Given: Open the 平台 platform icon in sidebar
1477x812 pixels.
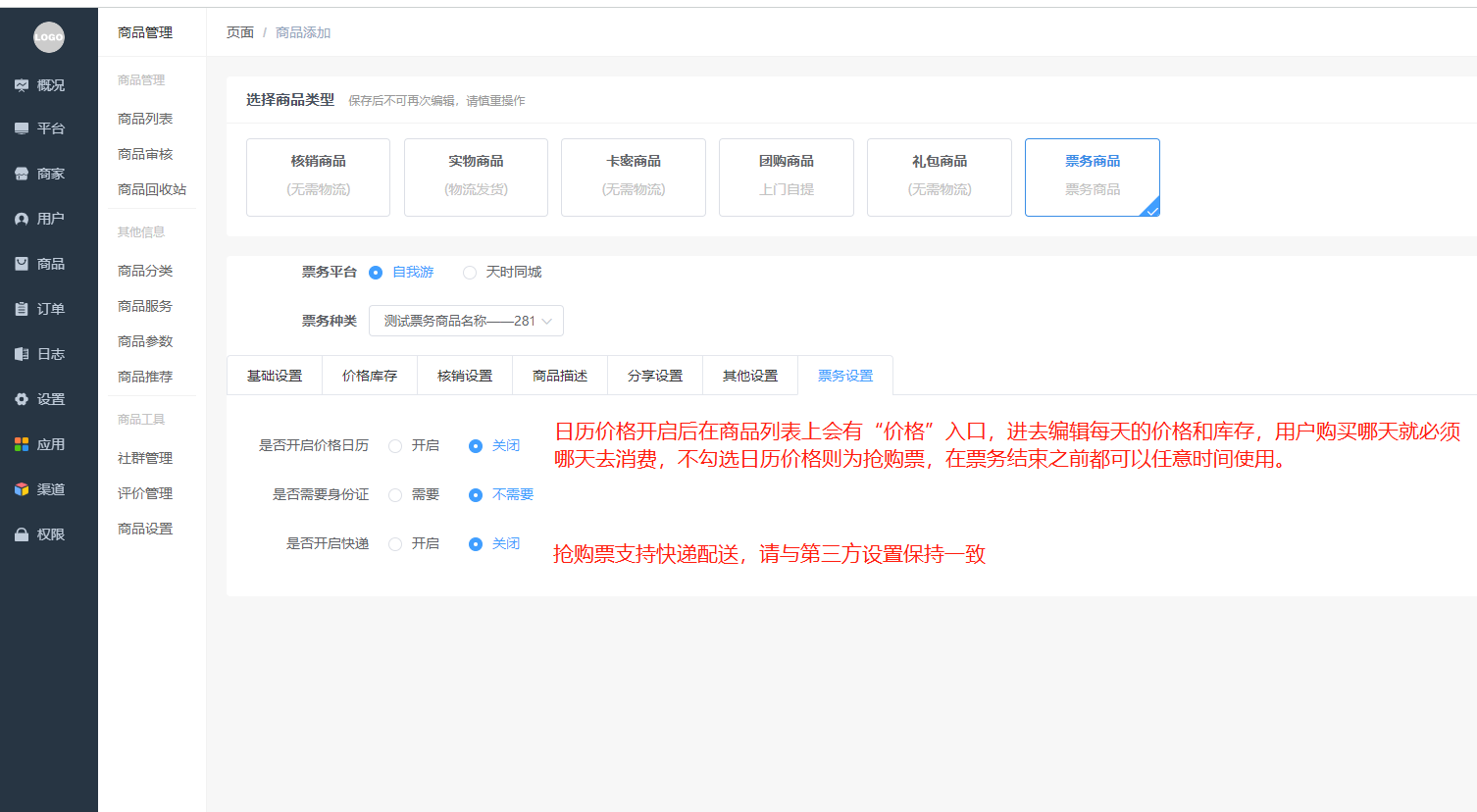Looking at the screenshot, I should tap(22, 128).
